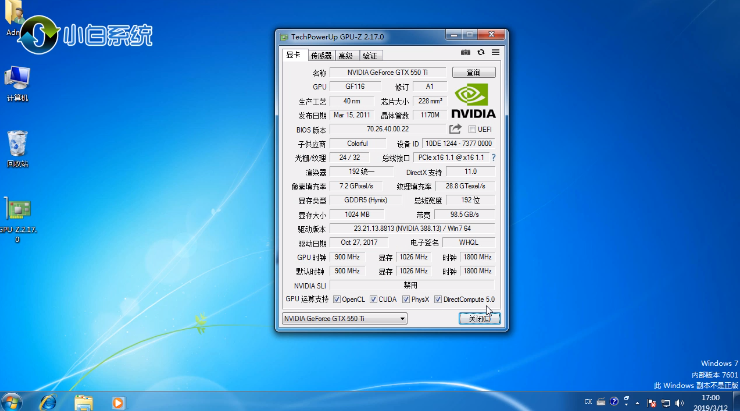Image resolution: width=740 pixels, height=411 pixels.
Task: Click the bus interface question mark icon
Action: coord(493,157)
